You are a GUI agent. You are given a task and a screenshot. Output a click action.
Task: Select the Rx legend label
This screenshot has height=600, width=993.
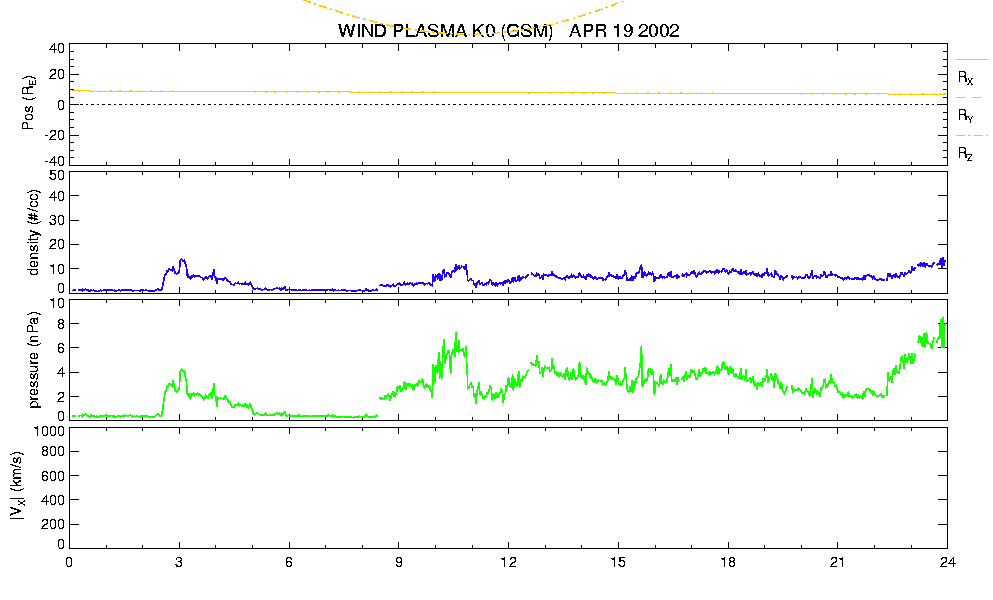(966, 78)
